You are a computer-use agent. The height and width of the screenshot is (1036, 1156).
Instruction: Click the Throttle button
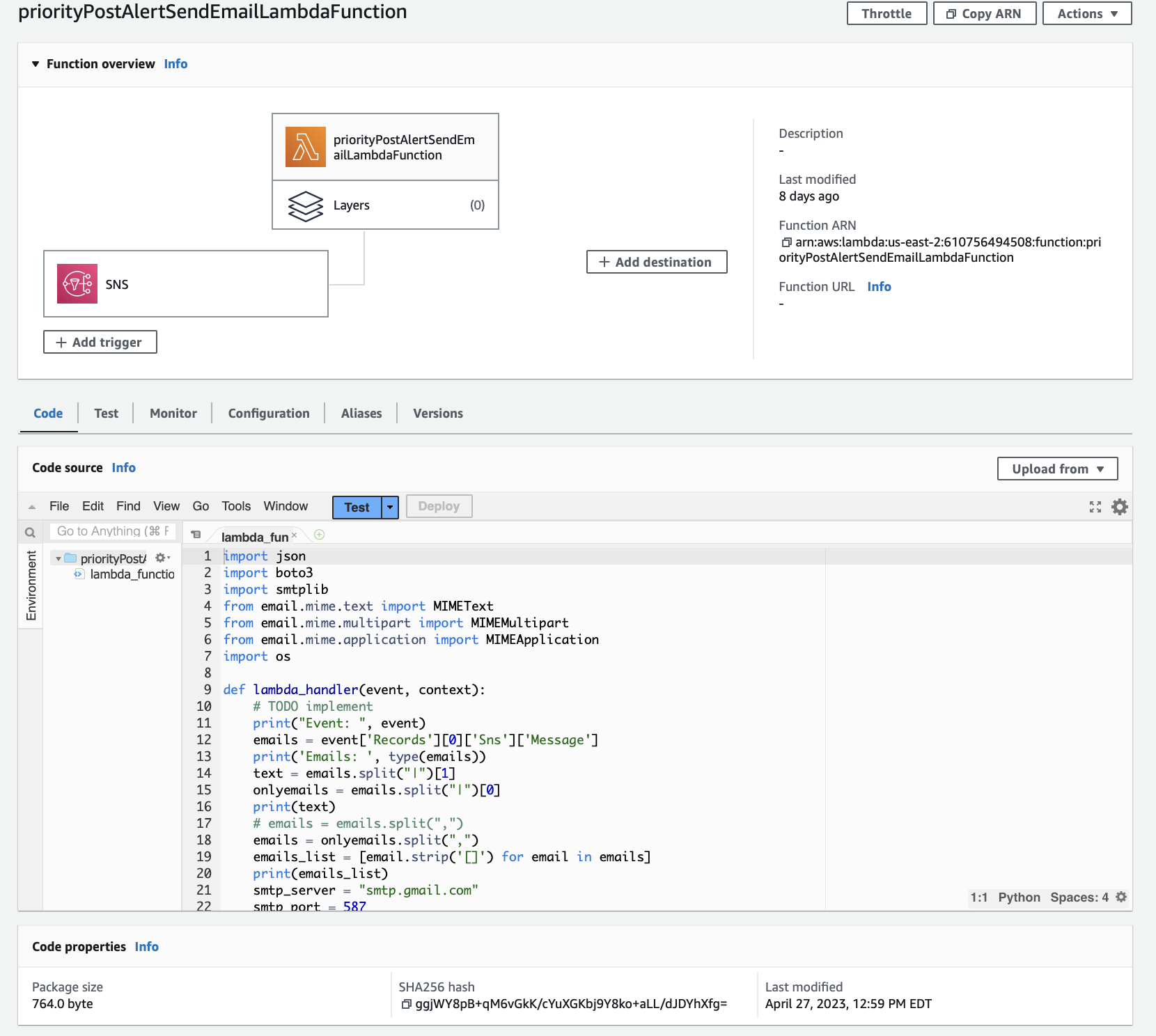tap(886, 13)
